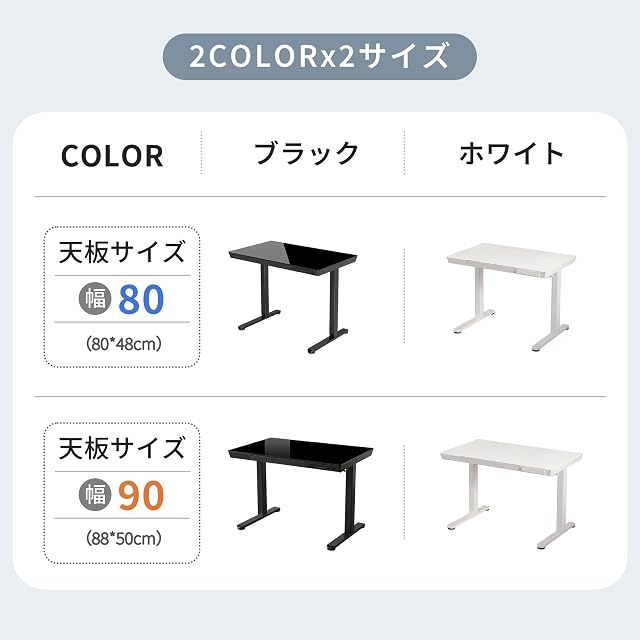Select the ブラック color column label
640x640 pixels.
306,153
